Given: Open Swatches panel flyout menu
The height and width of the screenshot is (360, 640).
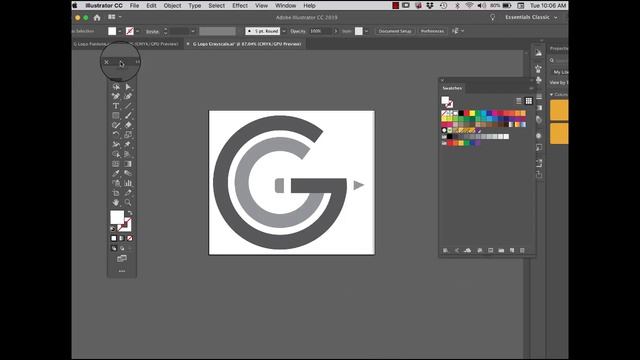Looking at the screenshot, I should 531,88.
